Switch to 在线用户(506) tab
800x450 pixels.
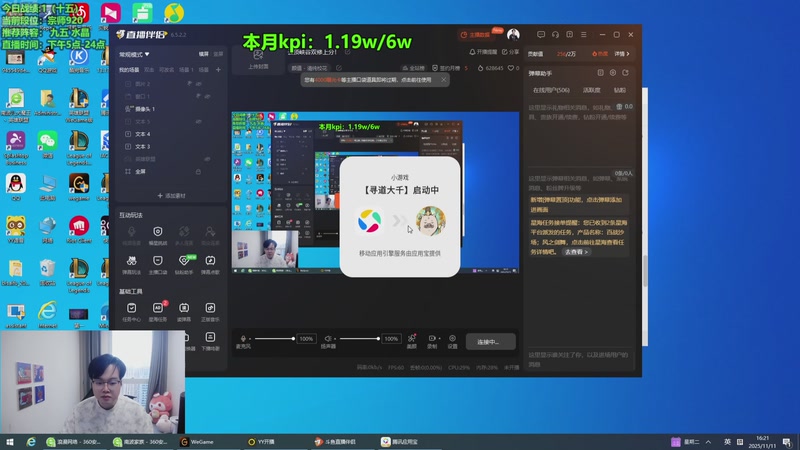pyautogui.click(x=552, y=90)
